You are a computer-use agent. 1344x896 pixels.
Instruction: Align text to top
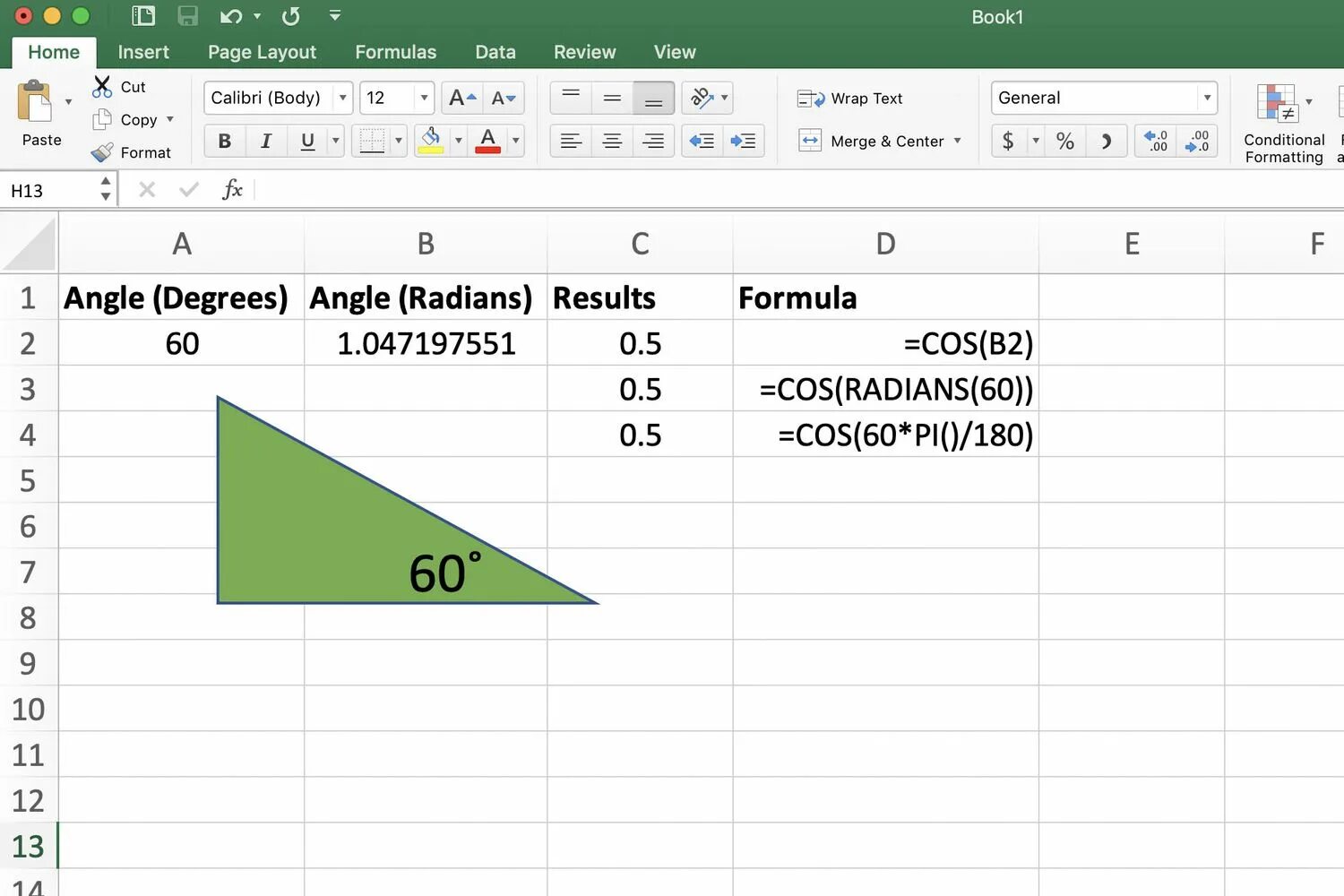(x=571, y=98)
